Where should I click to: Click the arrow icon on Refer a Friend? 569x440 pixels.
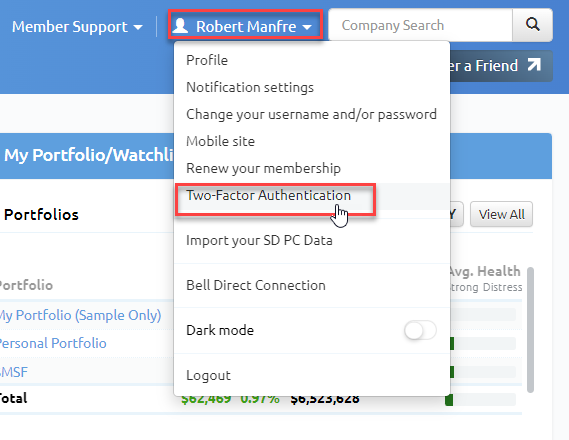(534, 65)
